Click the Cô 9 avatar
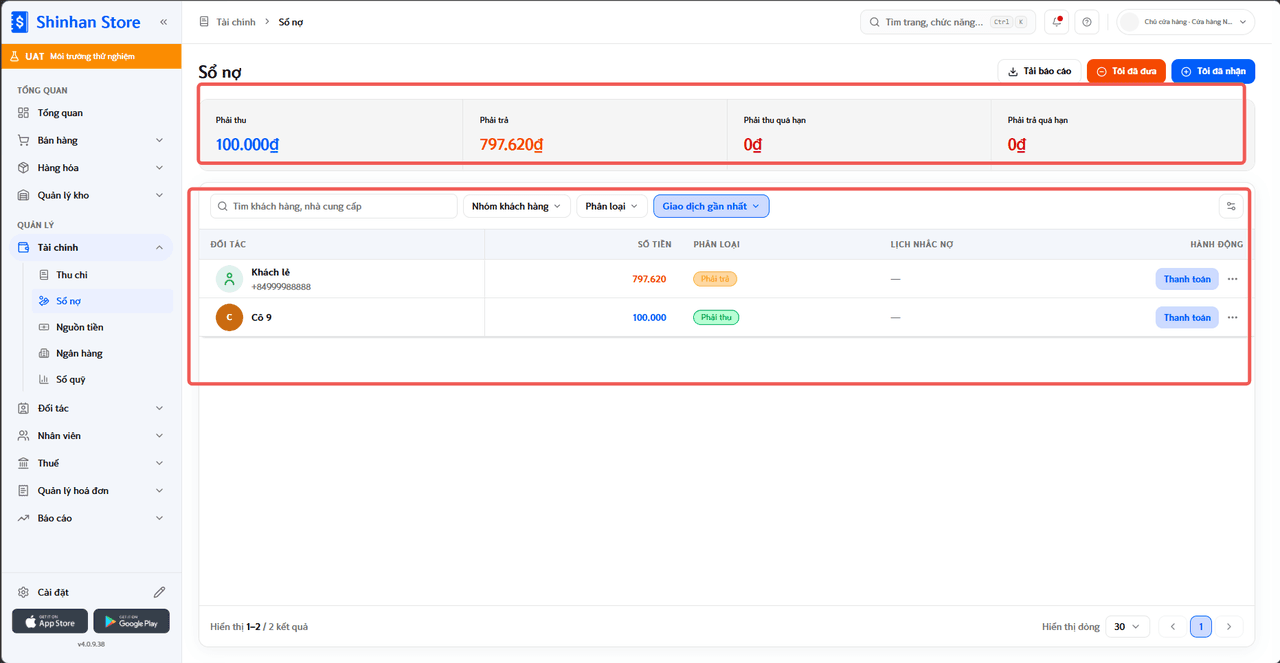Image resolution: width=1280 pixels, height=663 pixels. click(229, 317)
